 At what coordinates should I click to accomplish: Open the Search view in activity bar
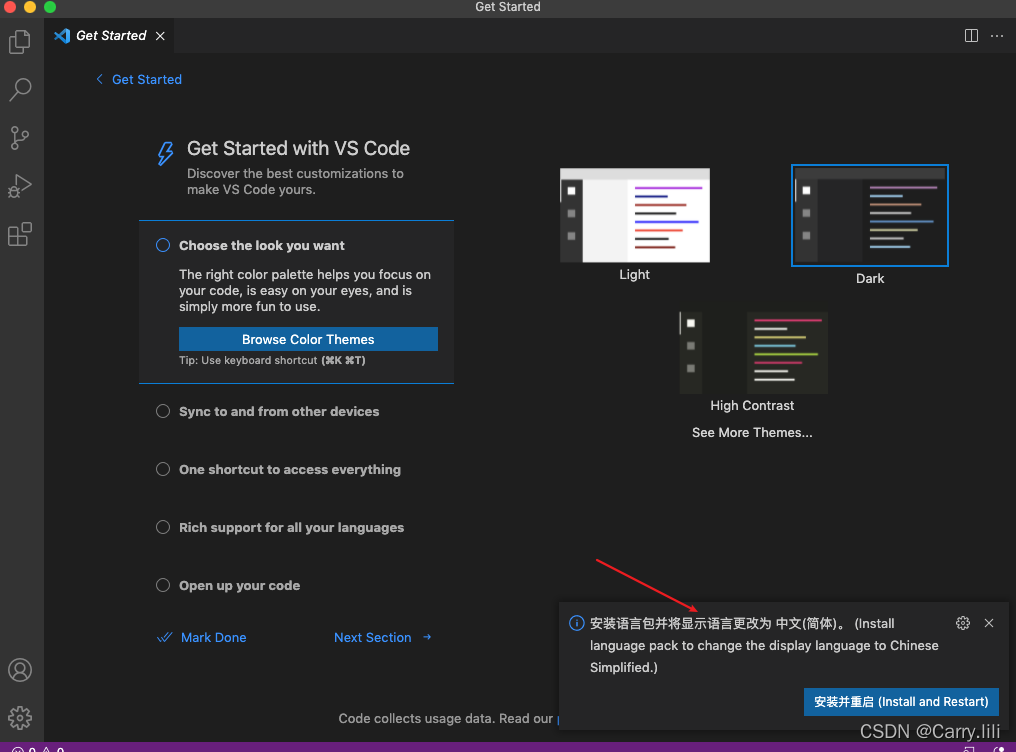(20, 89)
